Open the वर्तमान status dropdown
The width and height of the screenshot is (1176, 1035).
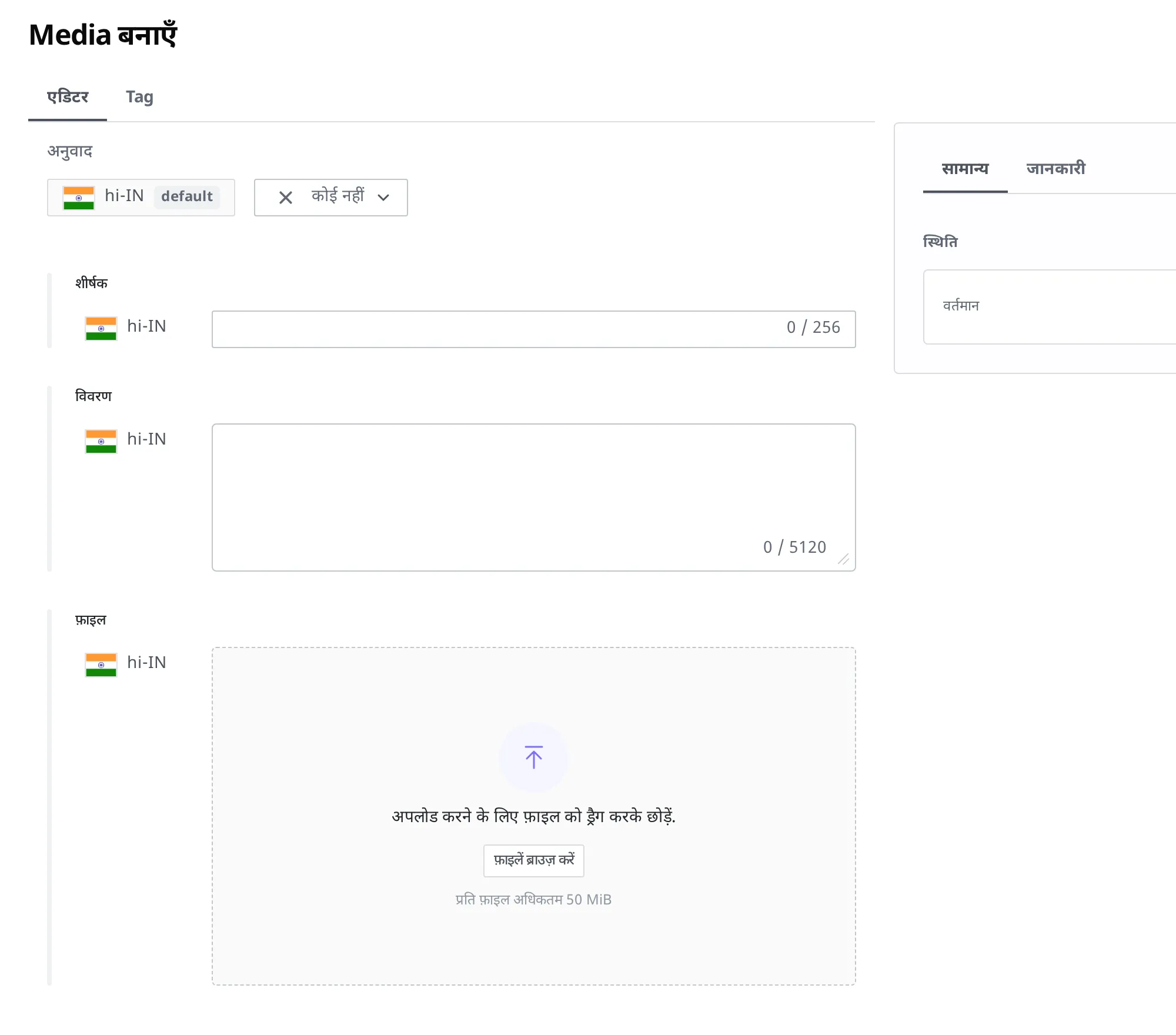point(1049,307)
